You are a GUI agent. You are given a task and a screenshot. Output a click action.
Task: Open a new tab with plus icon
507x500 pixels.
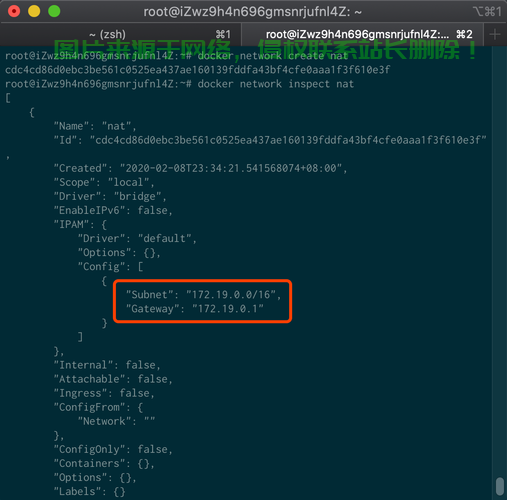coord(495,34)
